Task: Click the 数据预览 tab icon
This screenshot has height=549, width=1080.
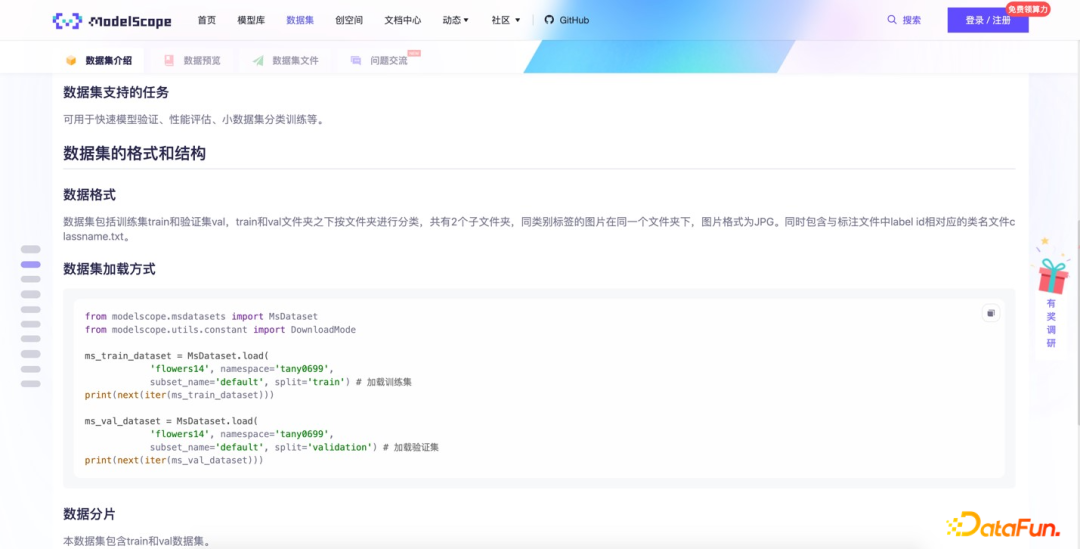Action: click(x=169, y=61)
